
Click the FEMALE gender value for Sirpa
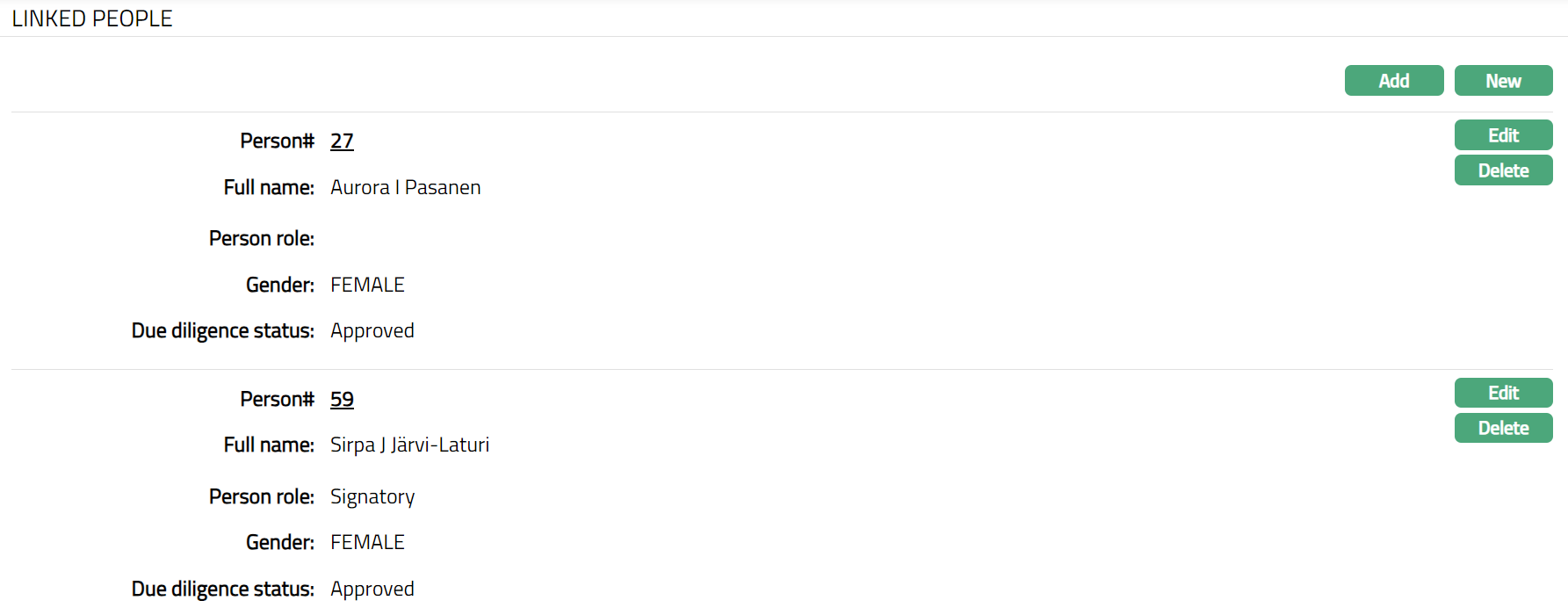click(367, 543)
